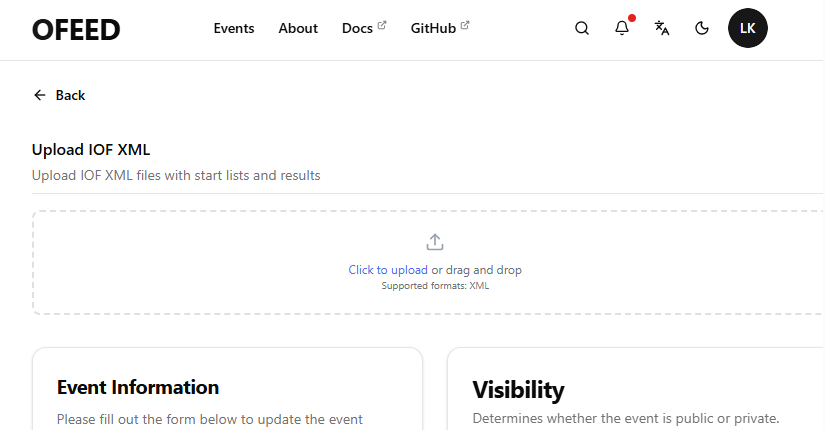Open notifications bell

(x=622, y=28)
